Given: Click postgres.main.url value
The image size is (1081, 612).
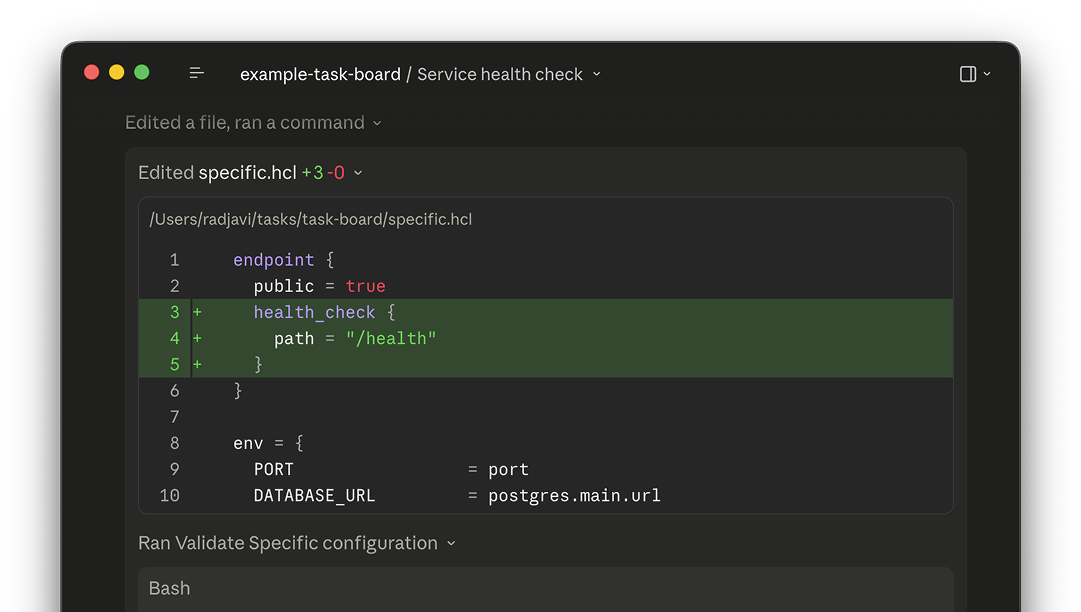Looking at the screenshot, I should coord(574,496).
